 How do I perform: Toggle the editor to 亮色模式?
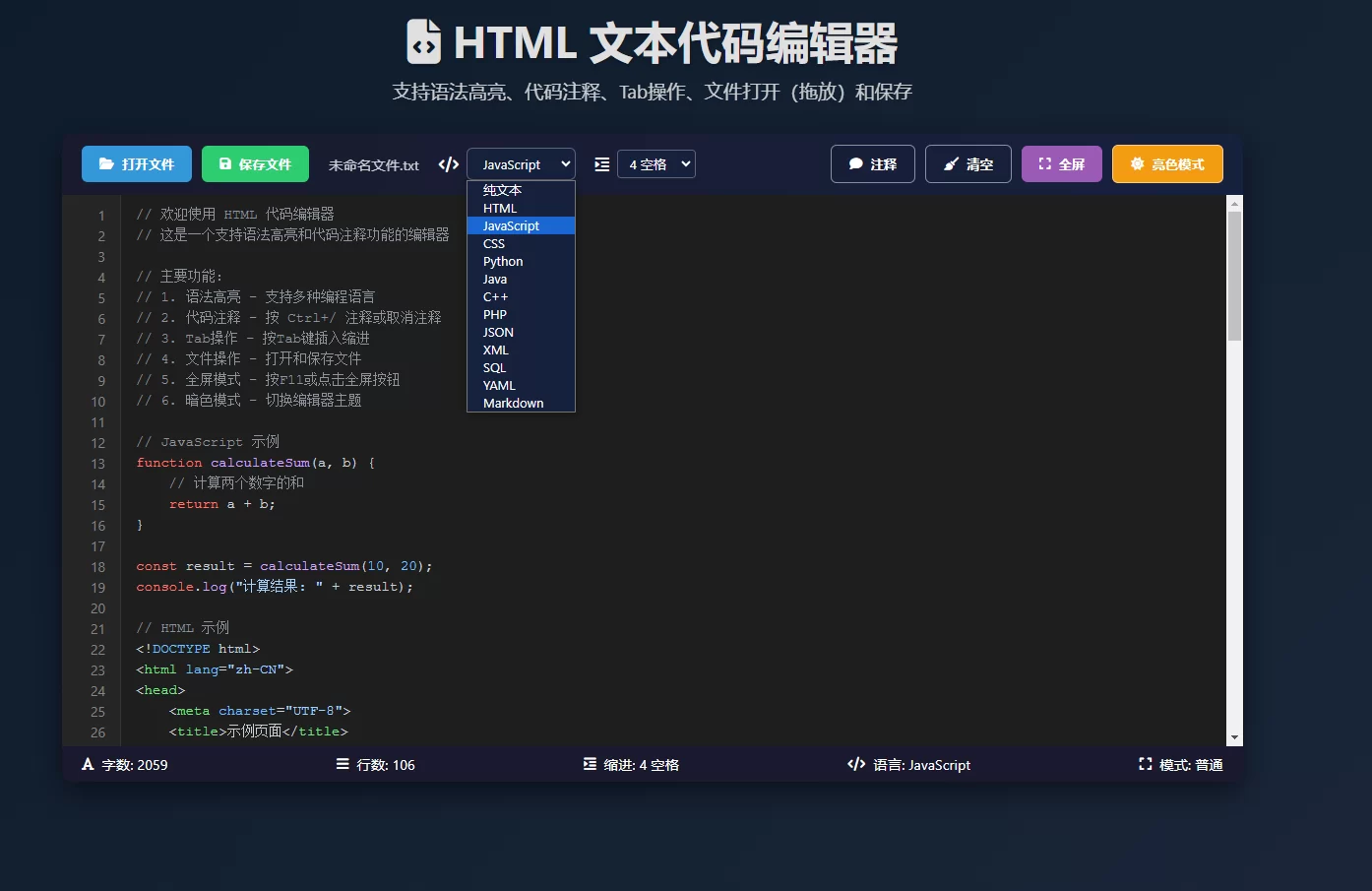coord(1167,163)
